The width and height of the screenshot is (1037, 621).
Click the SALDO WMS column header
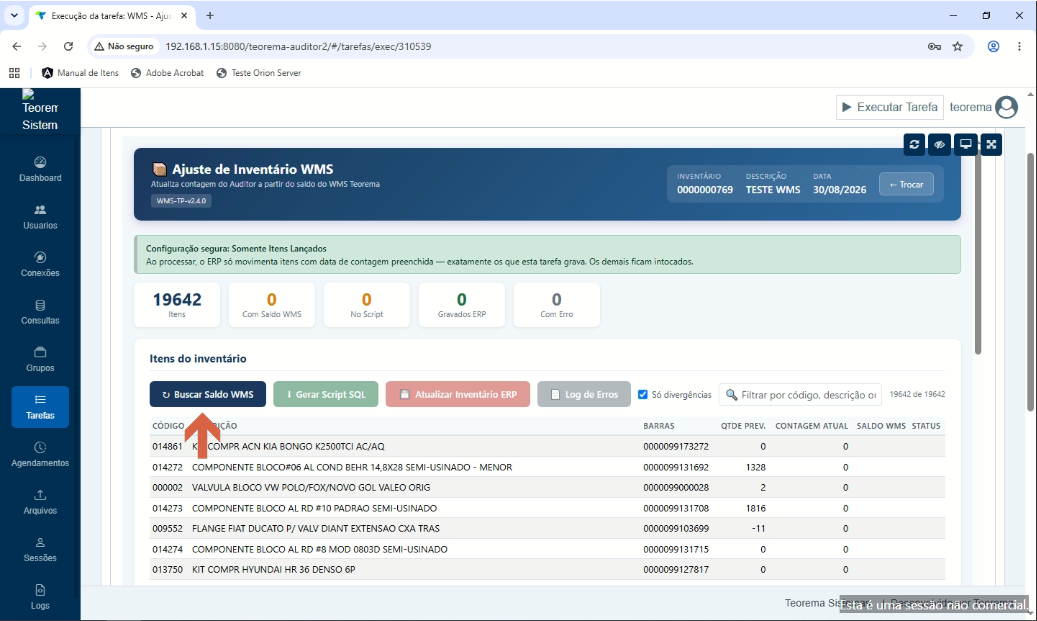pos(881,426)
